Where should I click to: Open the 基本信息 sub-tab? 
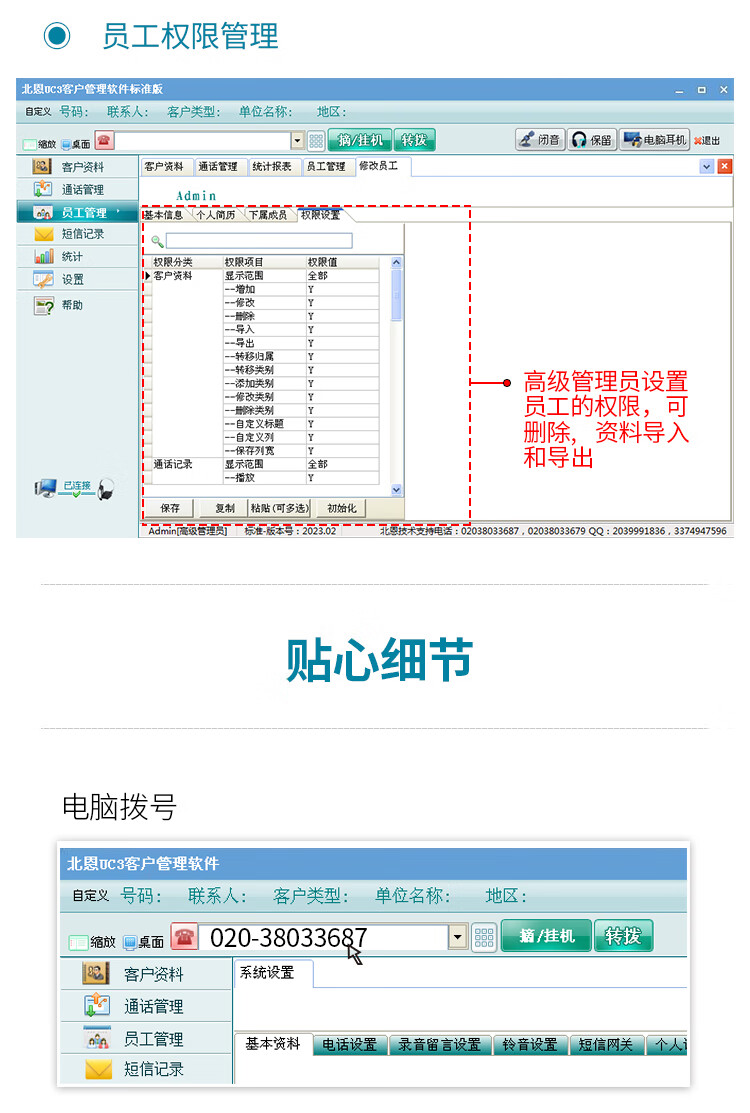pos(164,214)
